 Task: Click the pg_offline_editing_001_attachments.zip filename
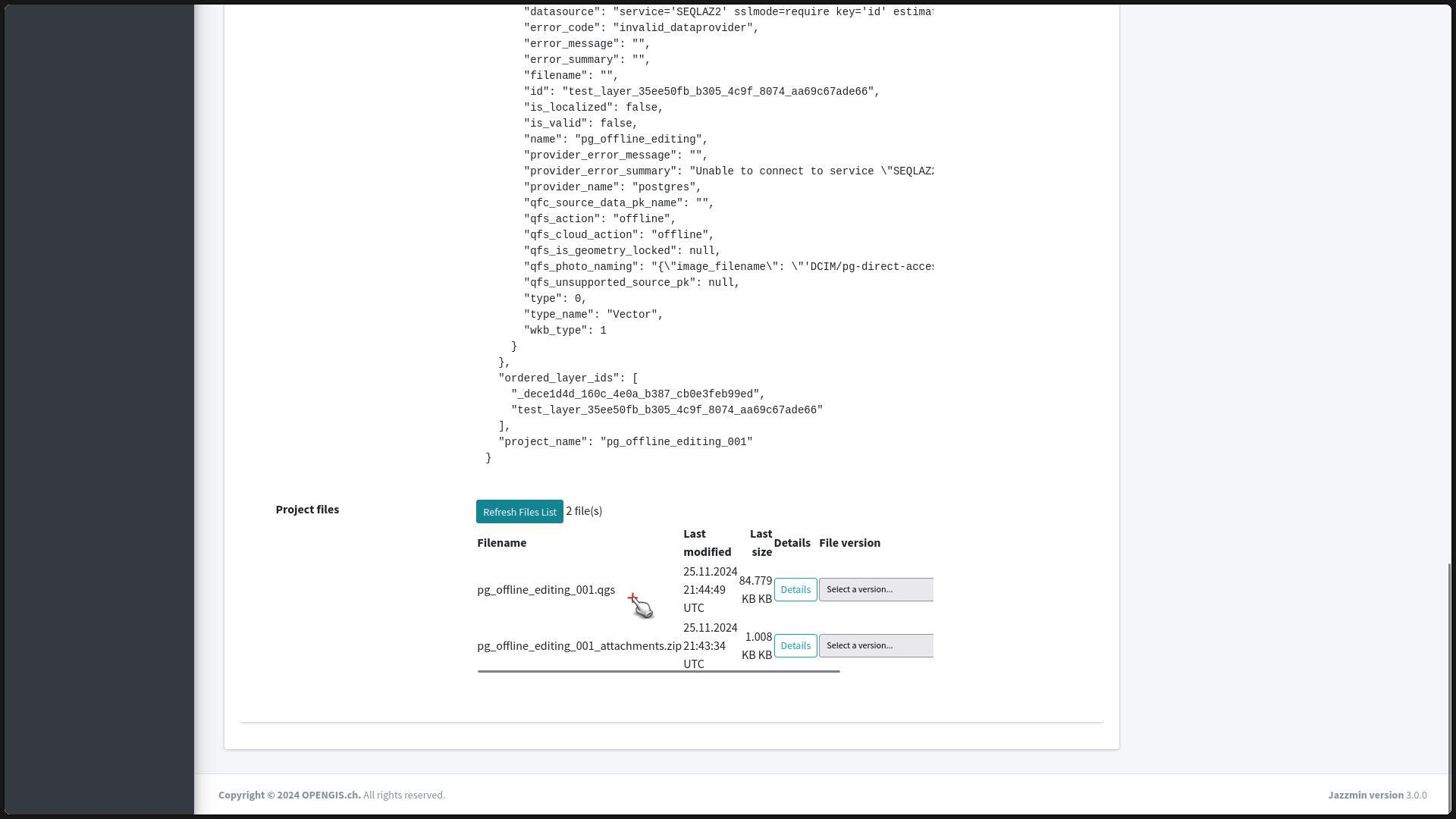[579, 646]
